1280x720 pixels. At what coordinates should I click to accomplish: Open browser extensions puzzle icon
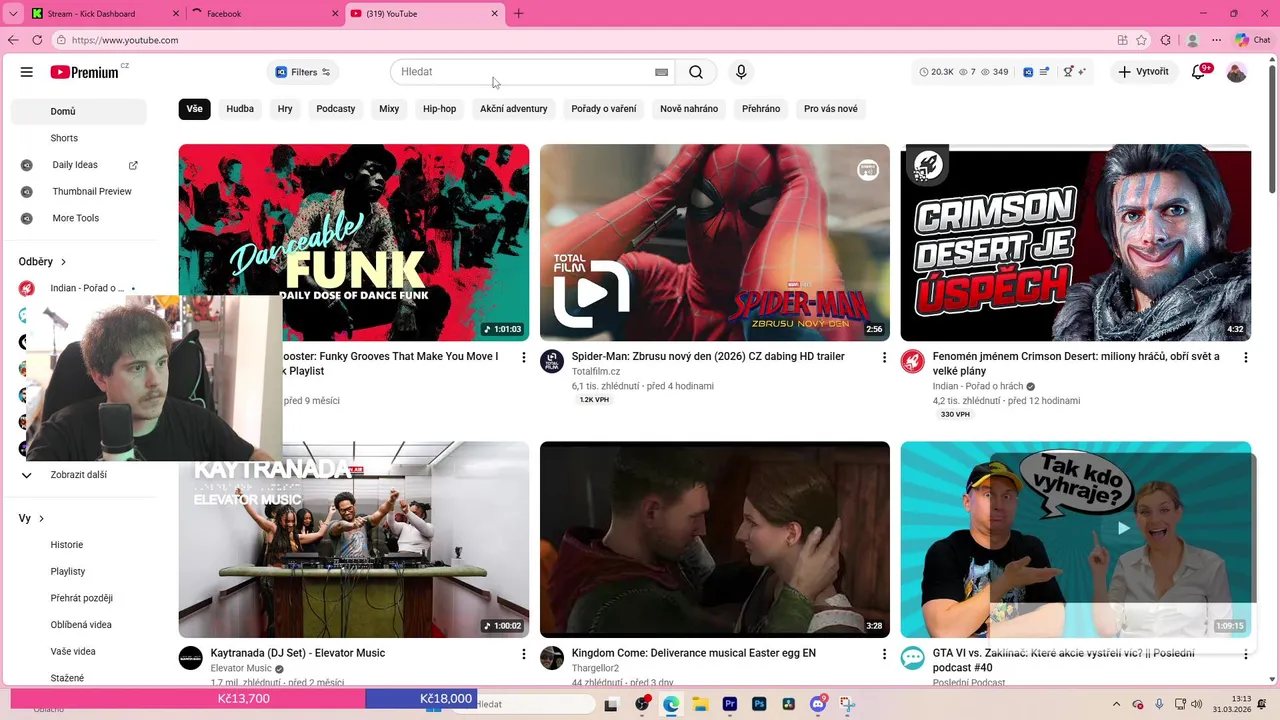point(1166,40)
